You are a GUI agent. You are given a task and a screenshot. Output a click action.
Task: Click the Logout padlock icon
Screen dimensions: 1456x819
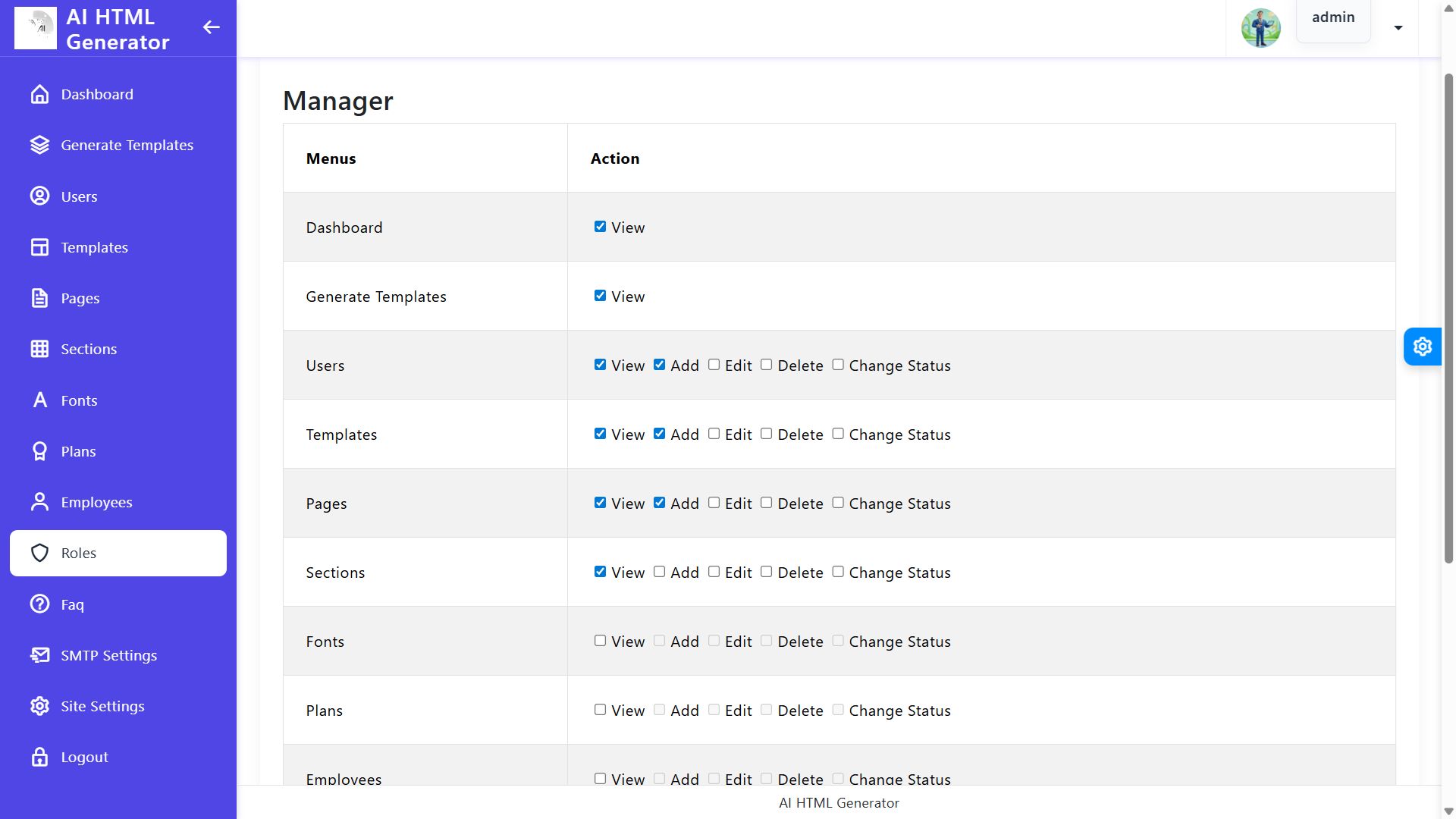pyautogui.click(x=39, y=757)
